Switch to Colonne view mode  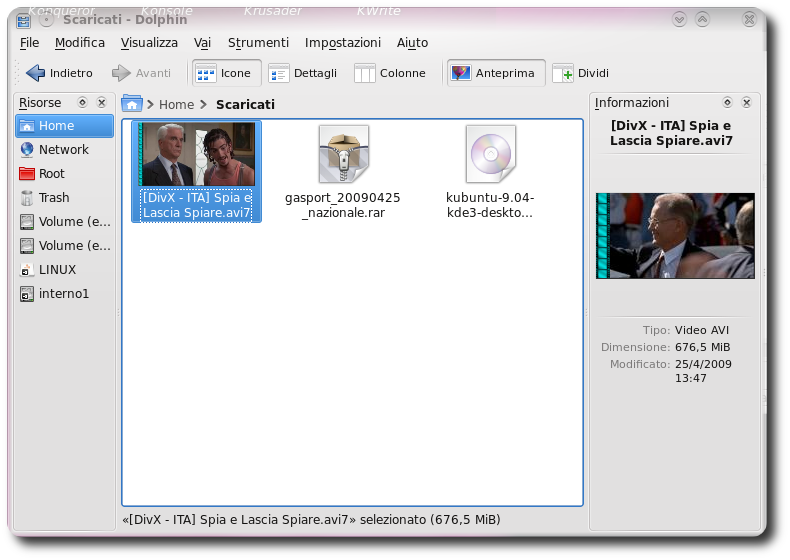point(390,73)
